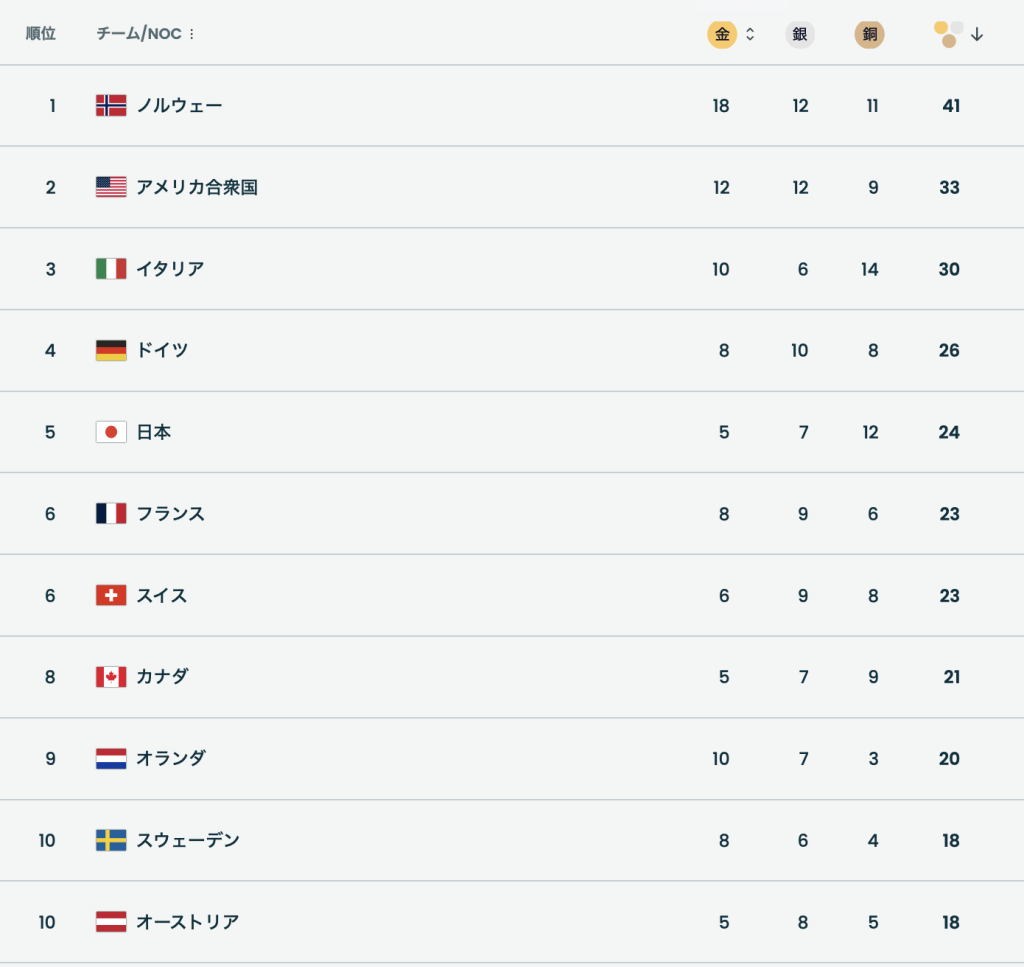Click the Norway flag icon
The height and width of the screenshot is (967, 1024).
tap(111, 106)
